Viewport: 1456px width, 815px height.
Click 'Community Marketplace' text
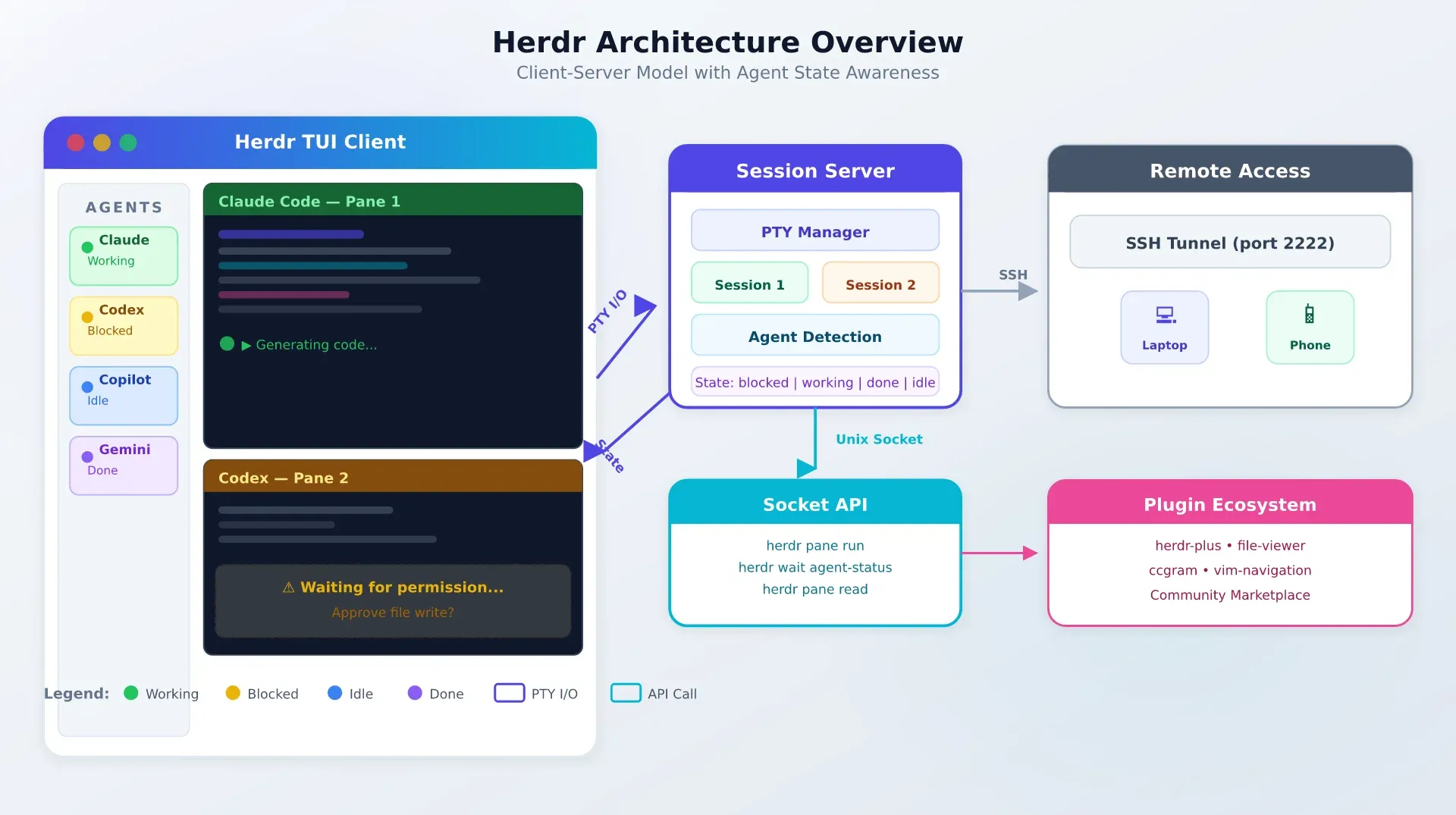(1230, 595)
